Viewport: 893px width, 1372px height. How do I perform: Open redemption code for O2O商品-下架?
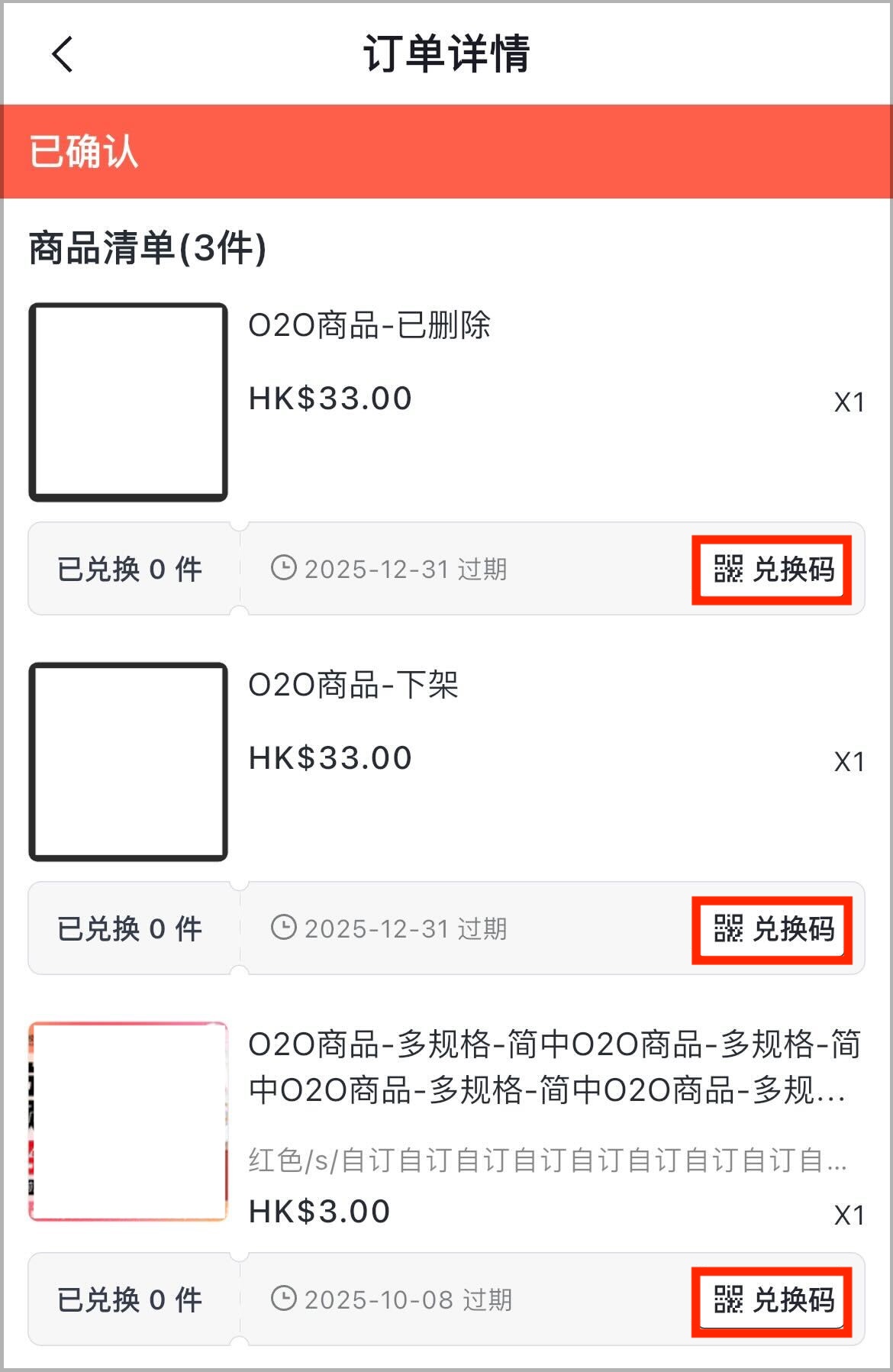point(772,929)
